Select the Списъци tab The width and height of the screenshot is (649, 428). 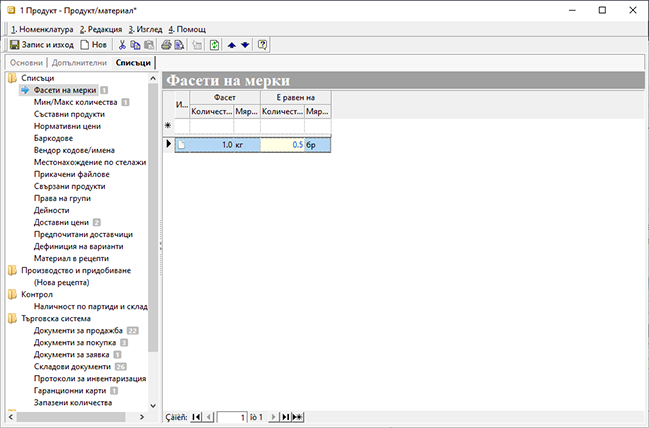[x=133, y=63]
